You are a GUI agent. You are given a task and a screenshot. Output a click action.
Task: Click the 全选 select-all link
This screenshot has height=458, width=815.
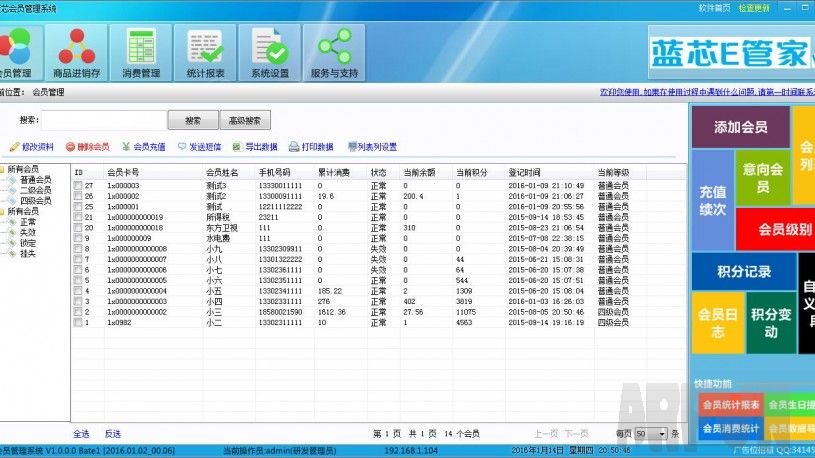[81, 434]
